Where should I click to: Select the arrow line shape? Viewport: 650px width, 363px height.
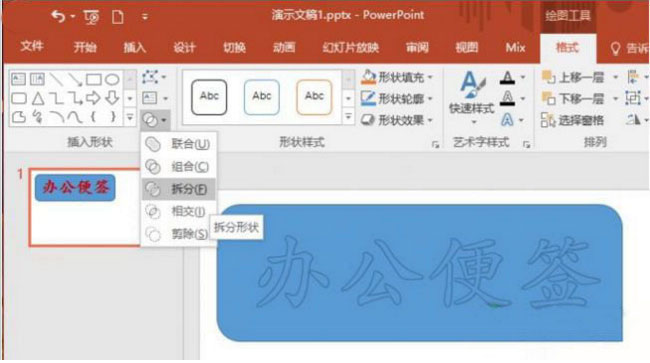75,79
